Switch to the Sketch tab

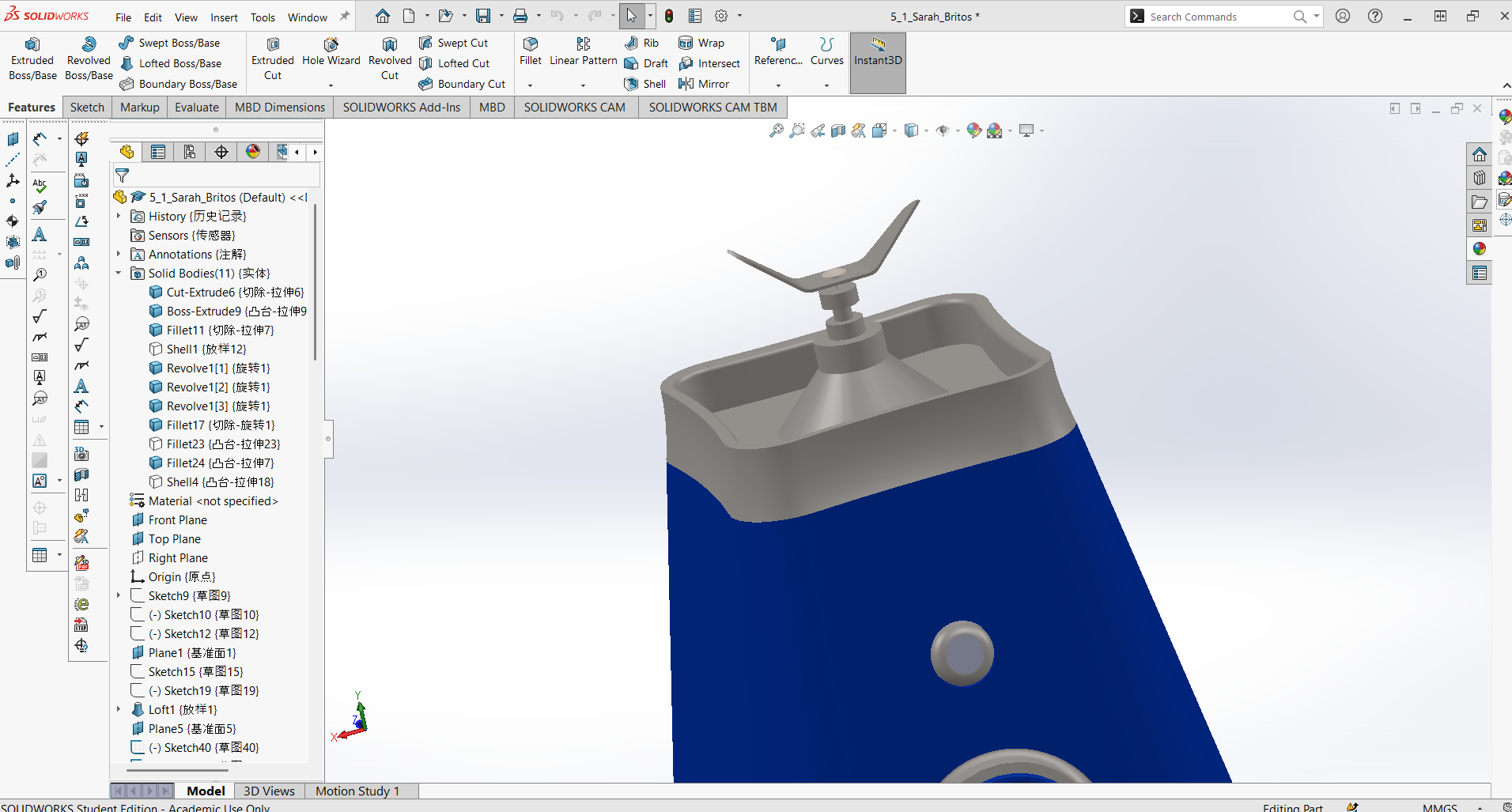(x=87, y=108)
